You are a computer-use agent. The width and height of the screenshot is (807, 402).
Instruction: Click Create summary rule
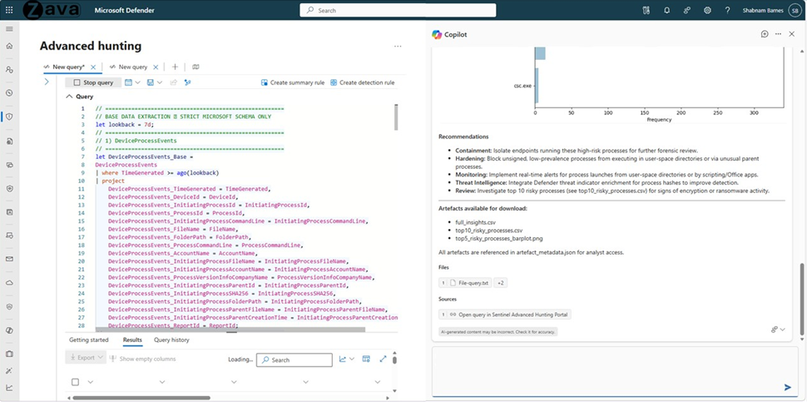292,82
